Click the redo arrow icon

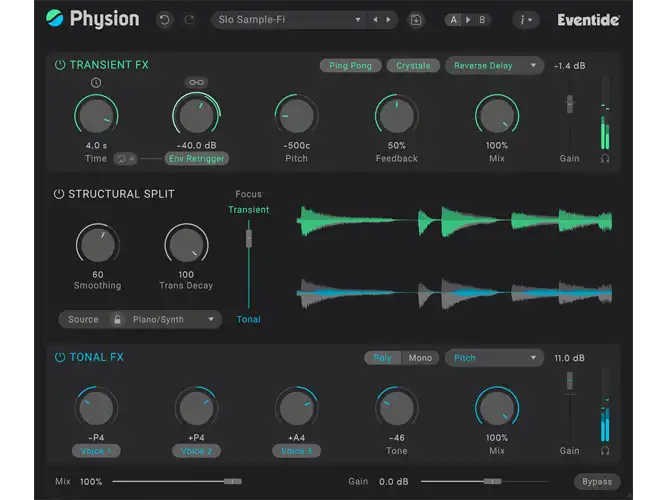coord(189,20)
